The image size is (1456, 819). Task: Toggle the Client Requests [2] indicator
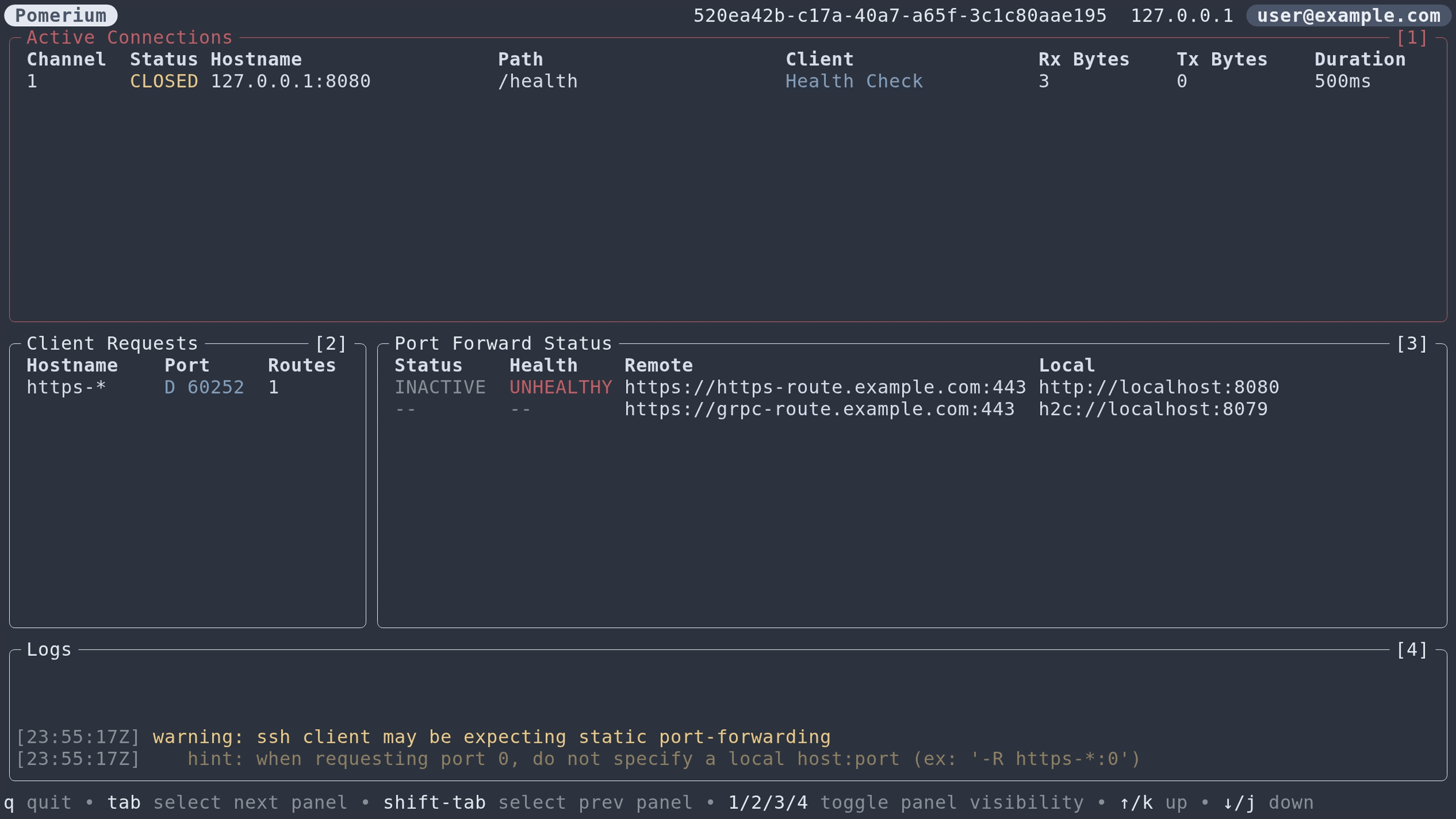(330, 344)
